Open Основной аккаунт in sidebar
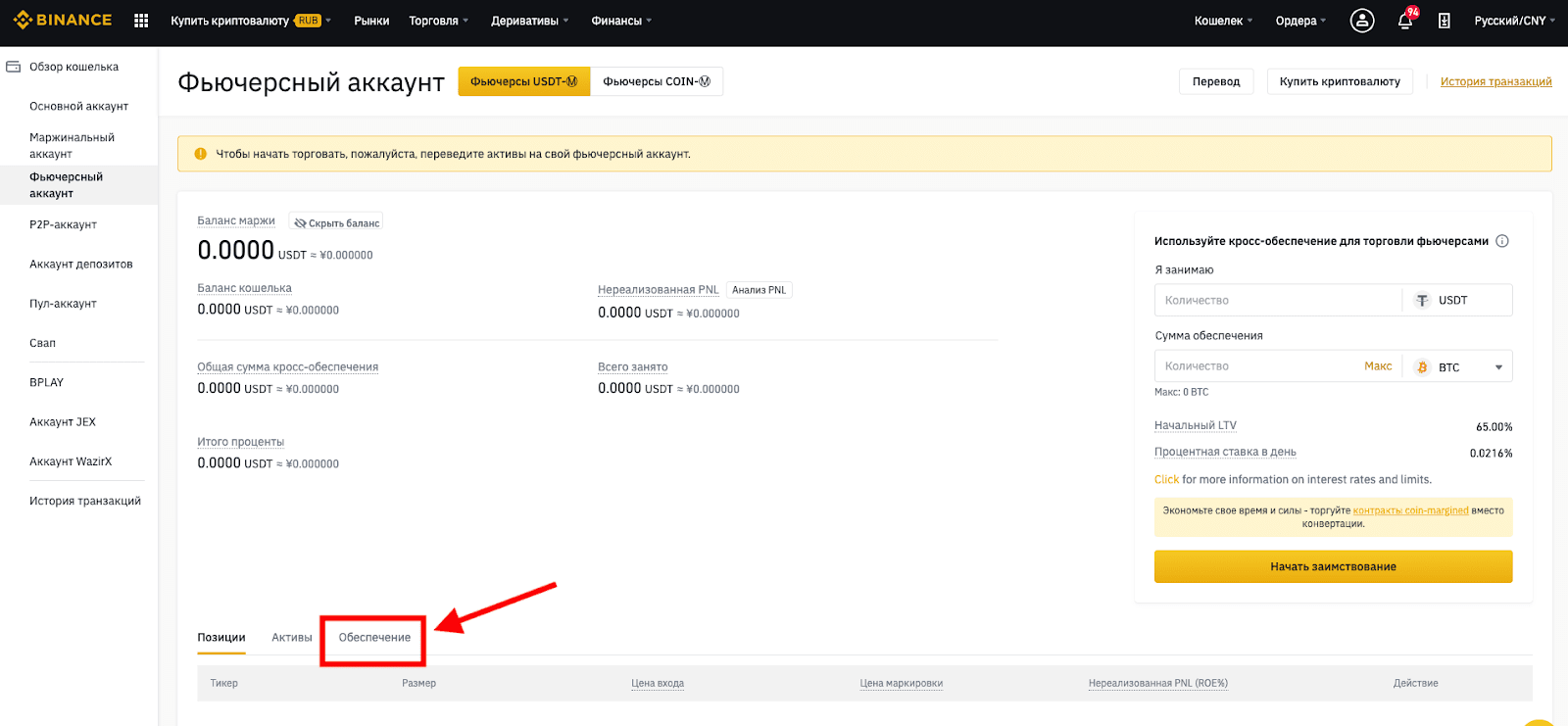Screen dimensions: 1568x726 (x=78, y=106)
